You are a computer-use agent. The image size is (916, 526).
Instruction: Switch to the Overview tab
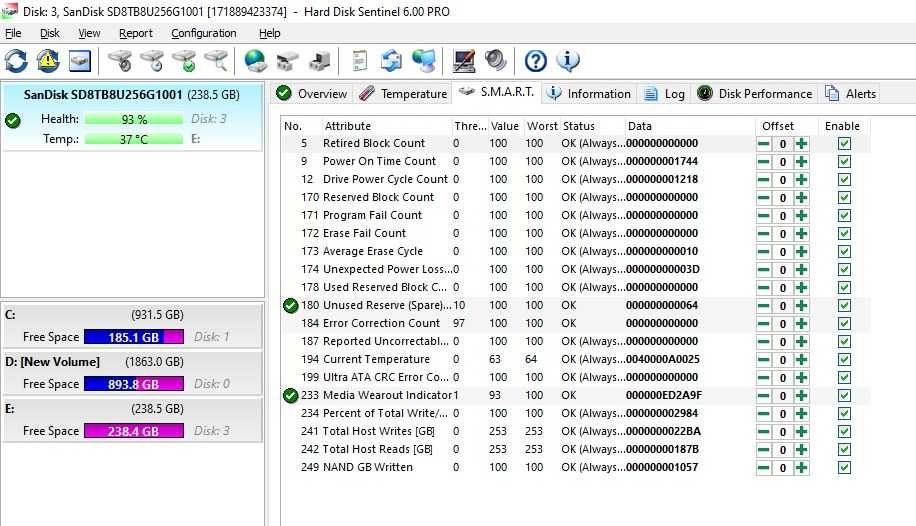pos(312,94)
